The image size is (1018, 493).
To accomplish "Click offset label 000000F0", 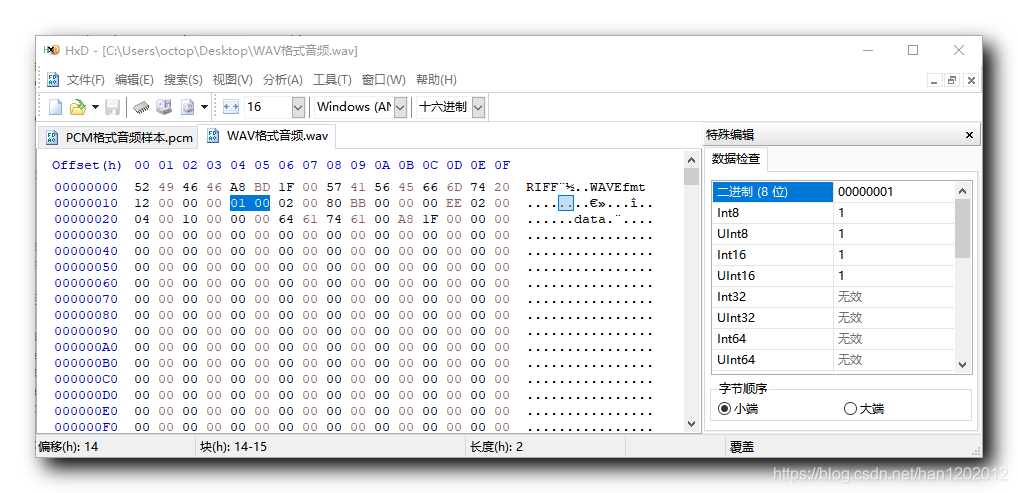I will pyautogui.click(x=86, y=427).
